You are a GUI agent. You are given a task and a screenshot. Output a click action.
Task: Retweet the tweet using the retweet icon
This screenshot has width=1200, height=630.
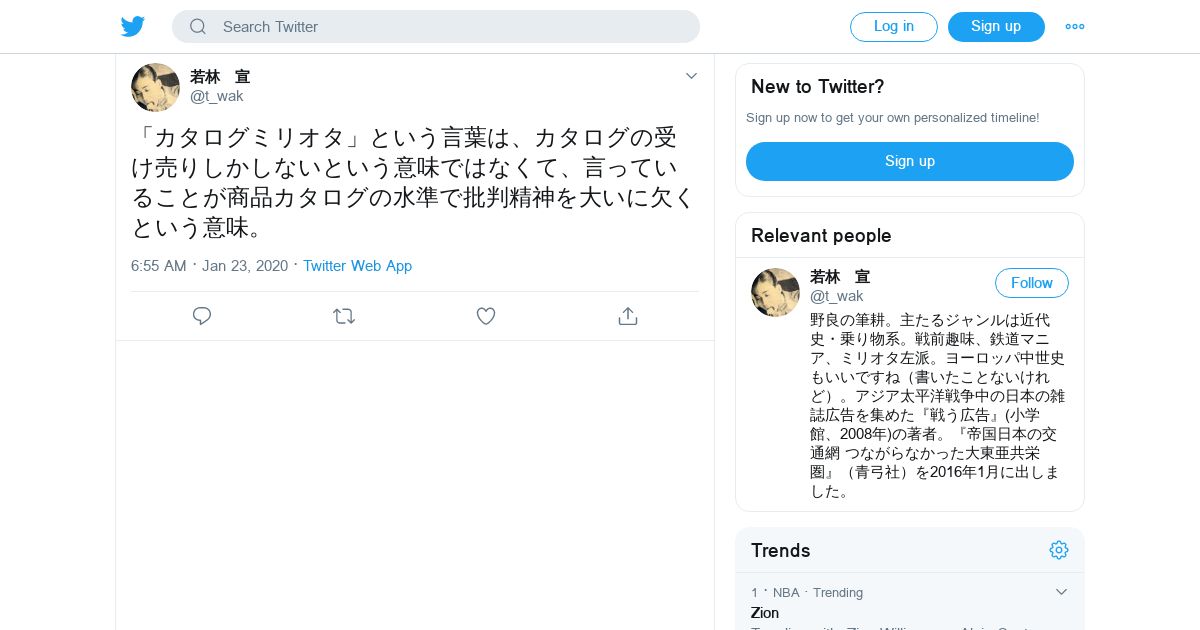(344, 316)
